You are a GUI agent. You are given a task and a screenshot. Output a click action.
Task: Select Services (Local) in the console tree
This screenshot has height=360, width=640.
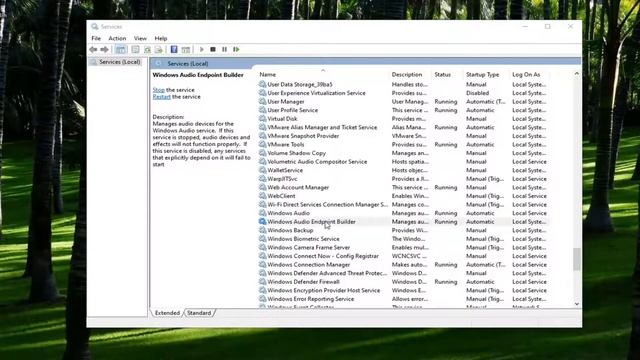[120, 62]
